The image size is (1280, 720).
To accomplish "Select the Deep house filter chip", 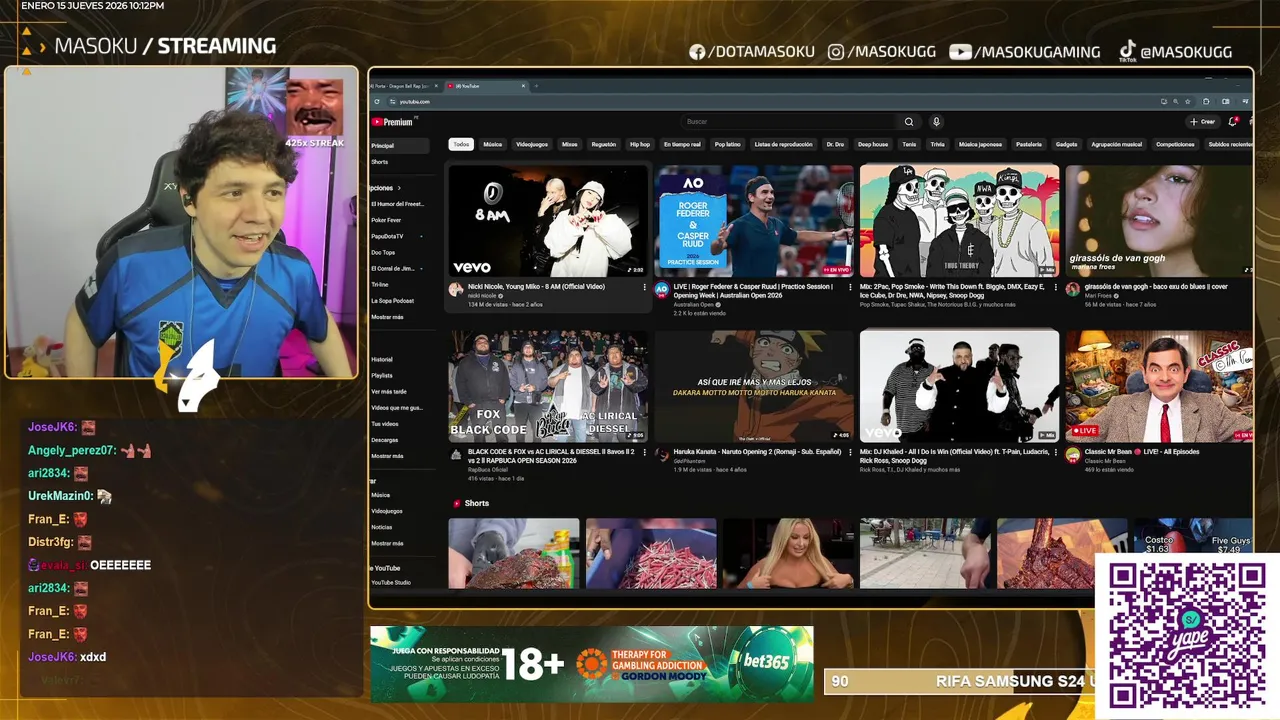I will point(873,144).
